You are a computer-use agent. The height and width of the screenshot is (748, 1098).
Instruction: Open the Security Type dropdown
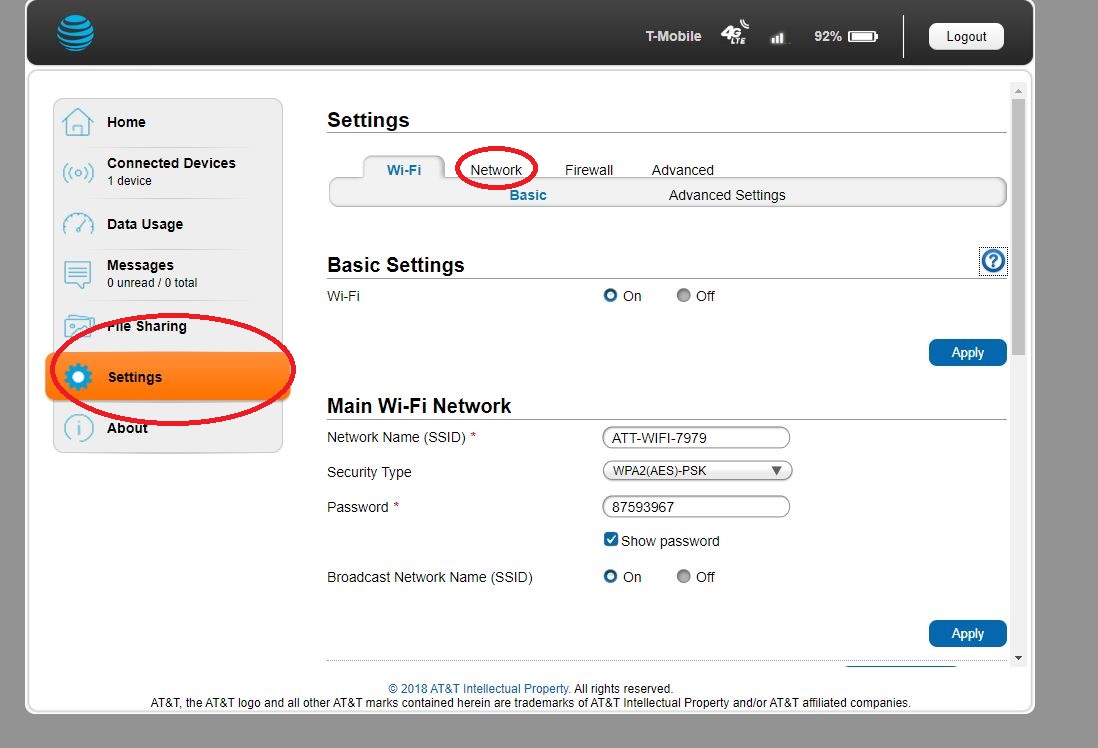coord(697,471)
